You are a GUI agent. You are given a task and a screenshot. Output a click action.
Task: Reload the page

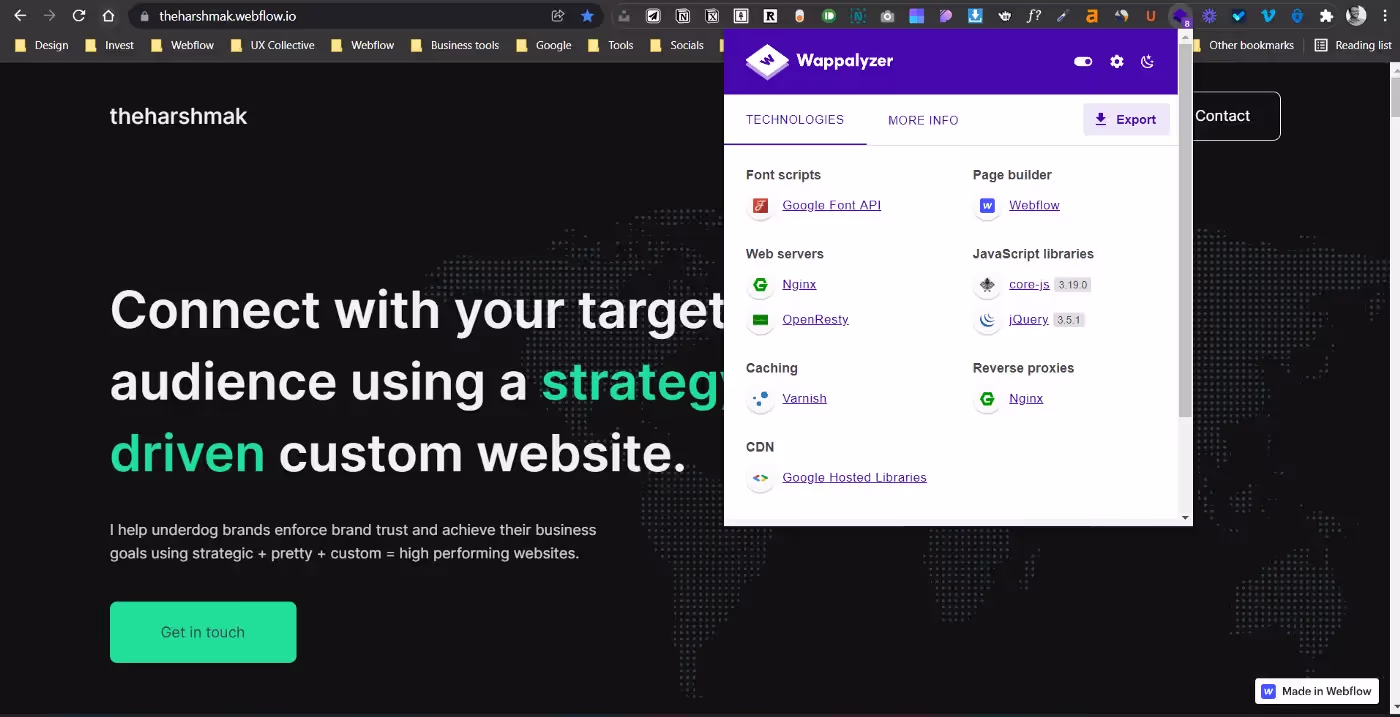[79, 16]
